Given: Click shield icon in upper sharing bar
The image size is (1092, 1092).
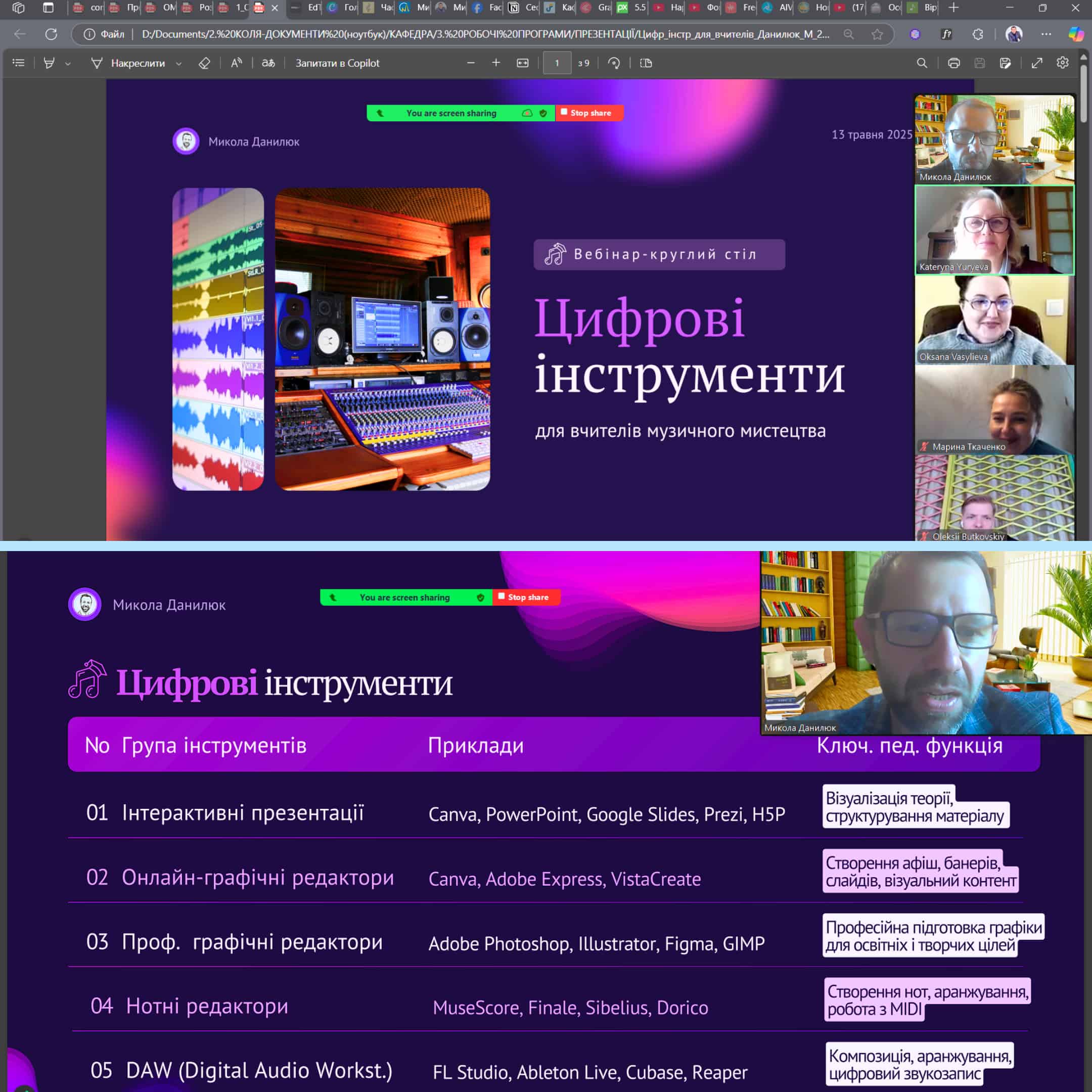Looking at the screenshot, I should coord(543,113).
